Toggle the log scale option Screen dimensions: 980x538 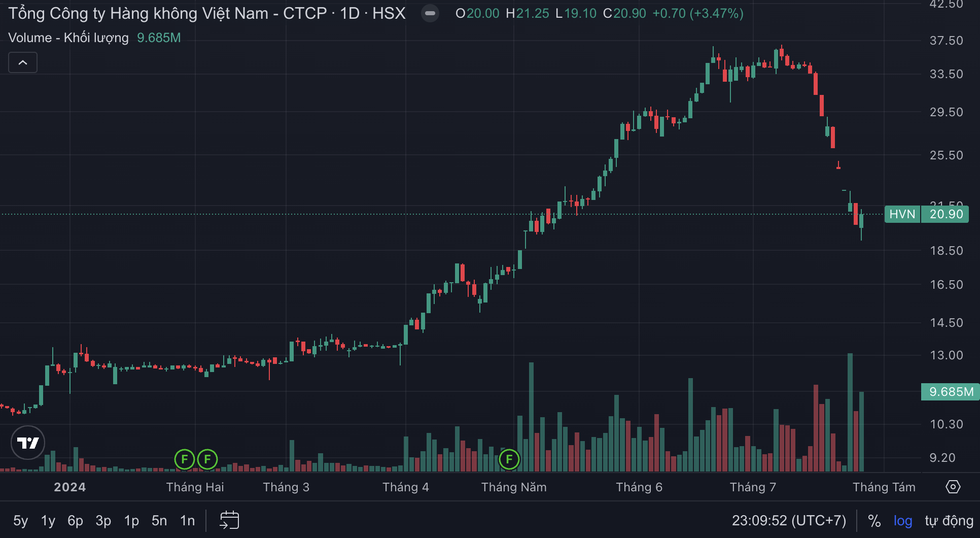click(x=902, y=521)
